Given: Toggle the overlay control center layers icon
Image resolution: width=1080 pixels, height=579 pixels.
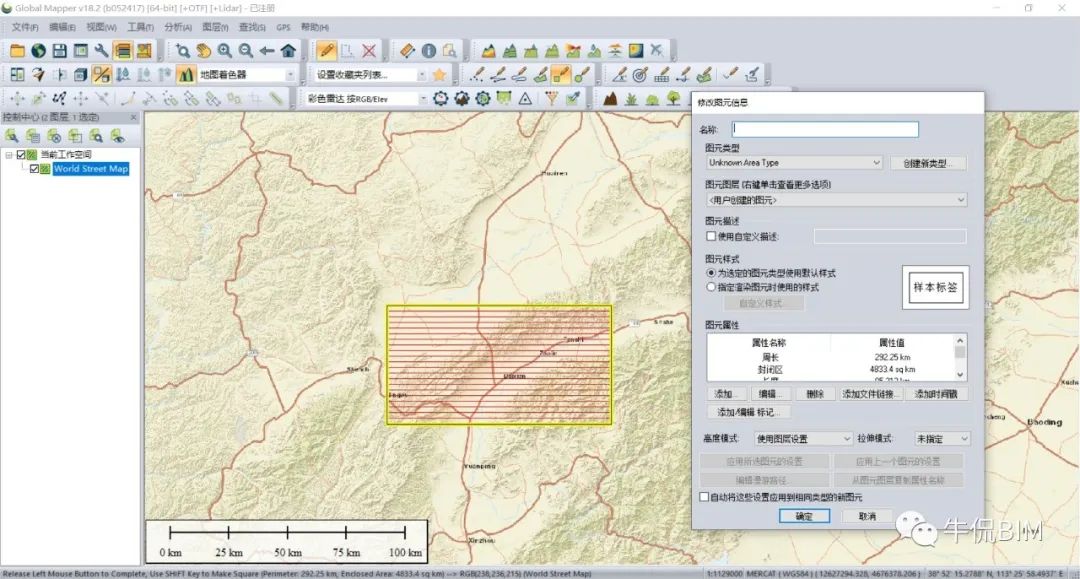Looking at the screenshot, I should pos(123,50).
